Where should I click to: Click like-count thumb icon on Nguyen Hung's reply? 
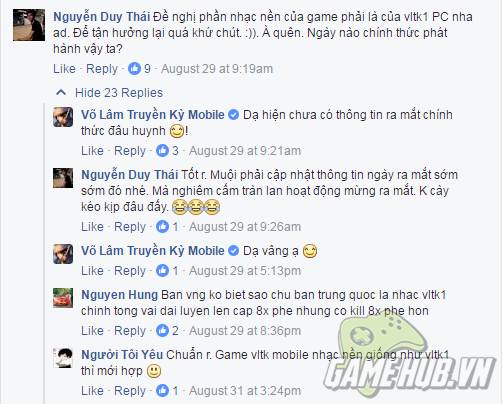pos(163,331)
